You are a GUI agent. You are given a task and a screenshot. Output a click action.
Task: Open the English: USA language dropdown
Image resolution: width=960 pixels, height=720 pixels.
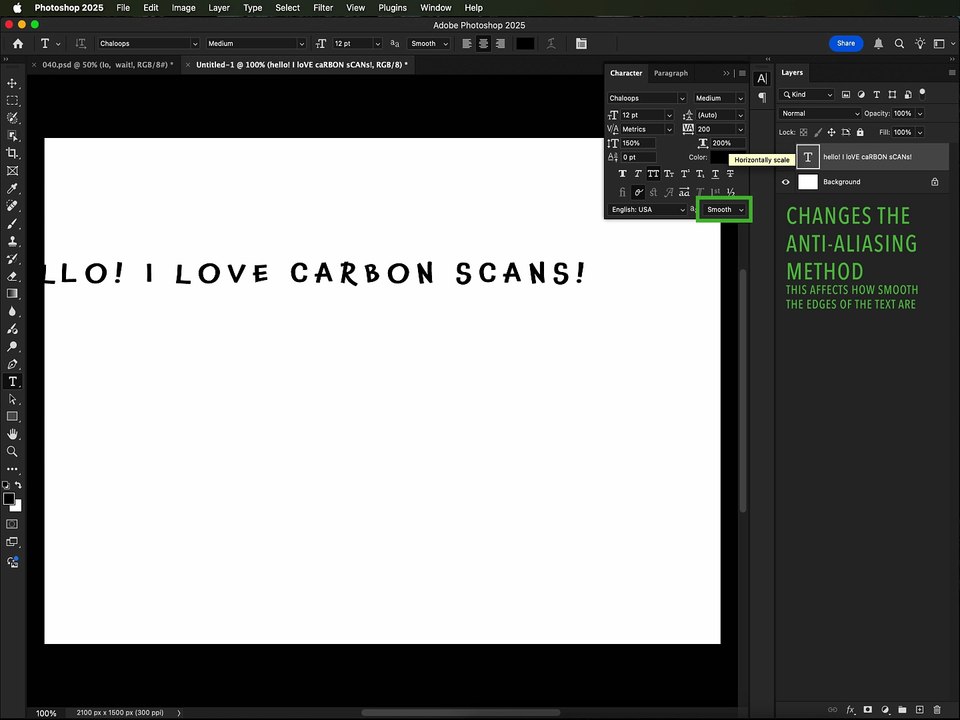pyautogui.click(x=648, y=209)
